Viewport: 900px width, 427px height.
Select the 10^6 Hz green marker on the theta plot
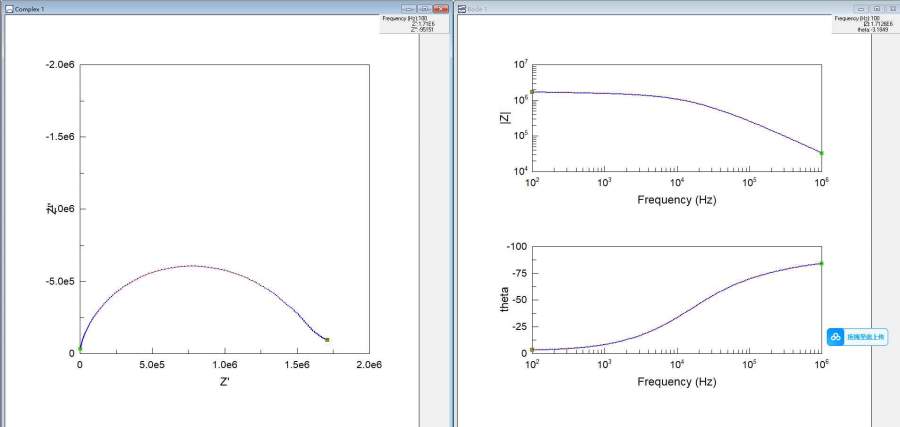pos(821,263)
